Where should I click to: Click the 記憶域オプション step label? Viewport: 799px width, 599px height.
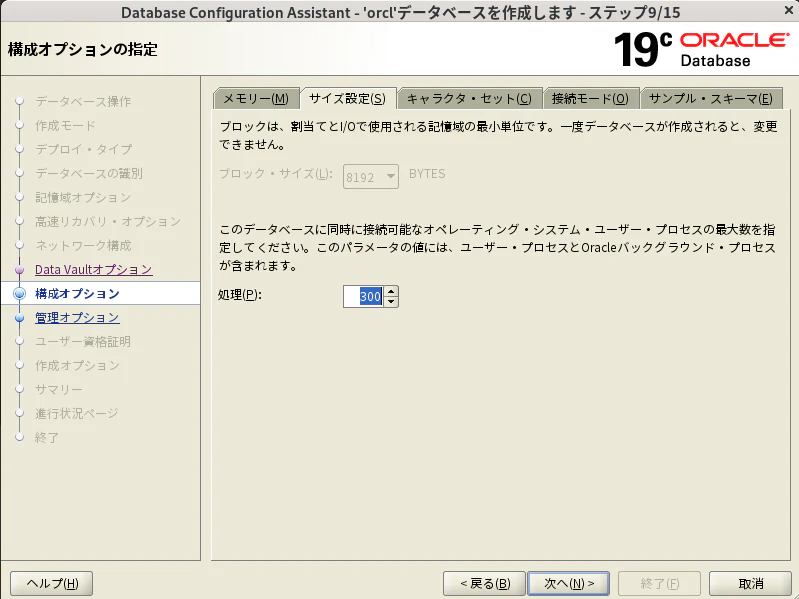(x=83, y=197)
